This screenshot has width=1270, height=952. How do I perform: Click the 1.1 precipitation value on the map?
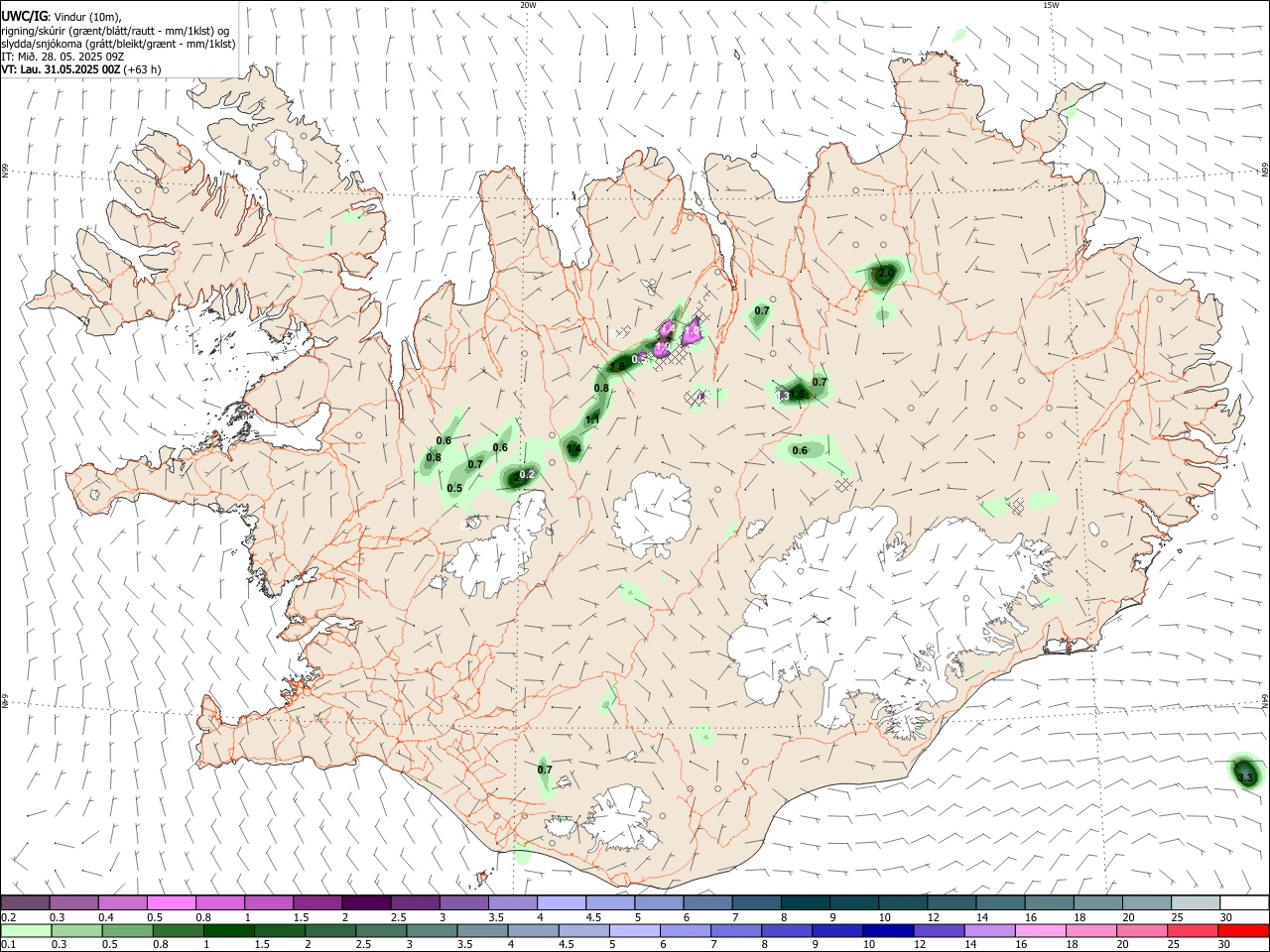click(592, 420)
